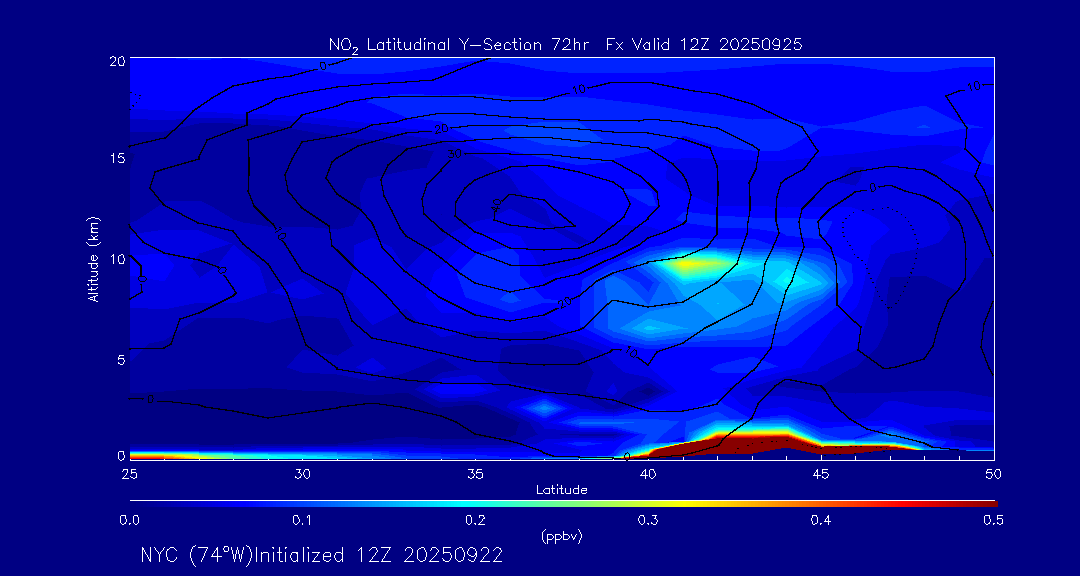1080x576 pixels.
Task: Click latitude axis tick label 50
Action: point(994,474)
